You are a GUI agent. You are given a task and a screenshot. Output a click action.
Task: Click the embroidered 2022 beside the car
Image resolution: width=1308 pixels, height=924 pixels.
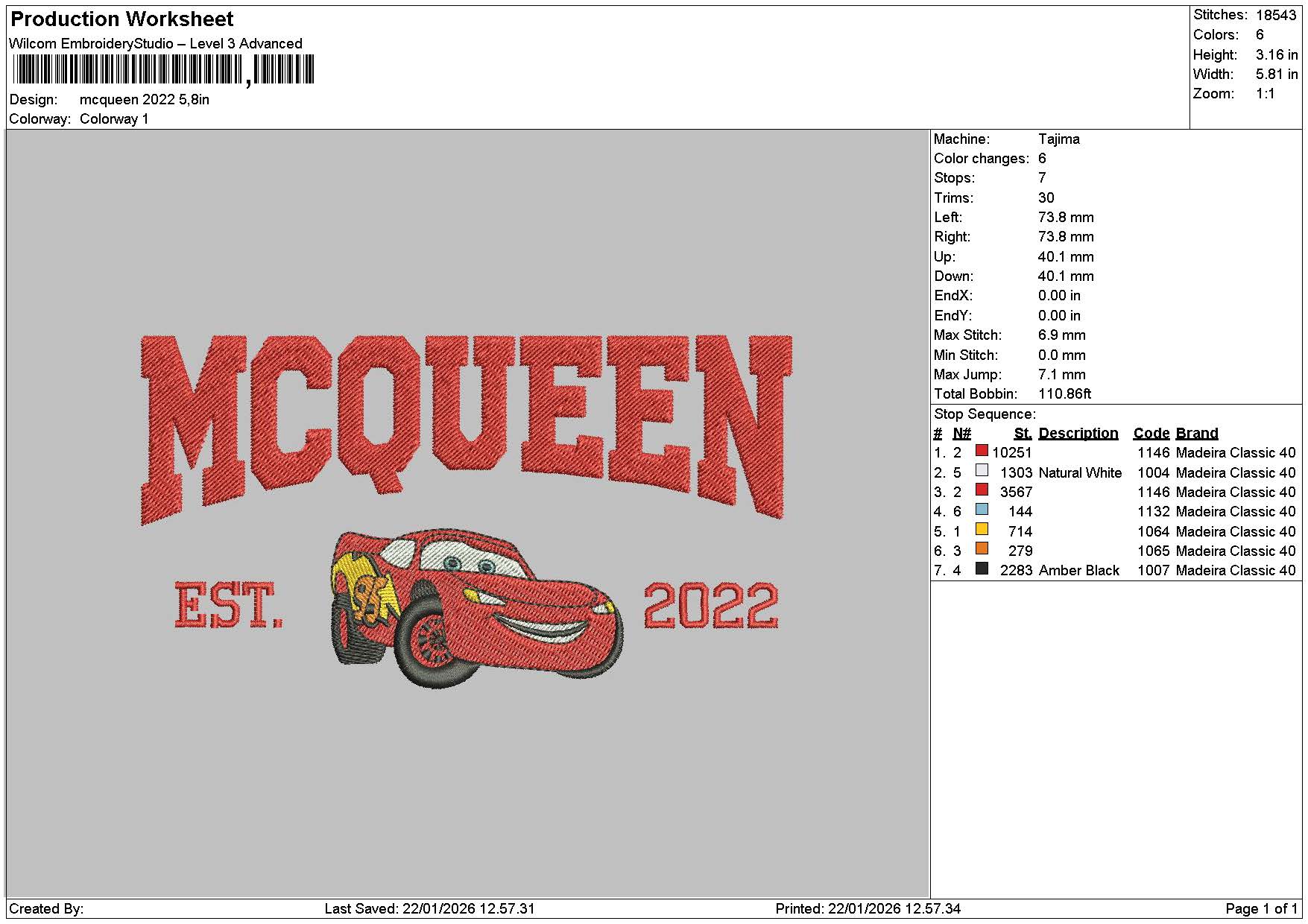711,606
